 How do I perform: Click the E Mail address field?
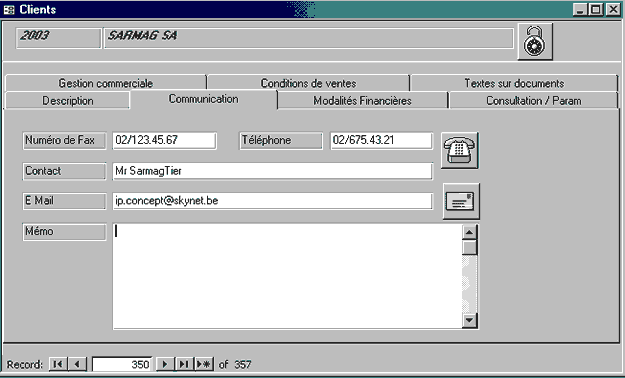(x=273, y=201)
